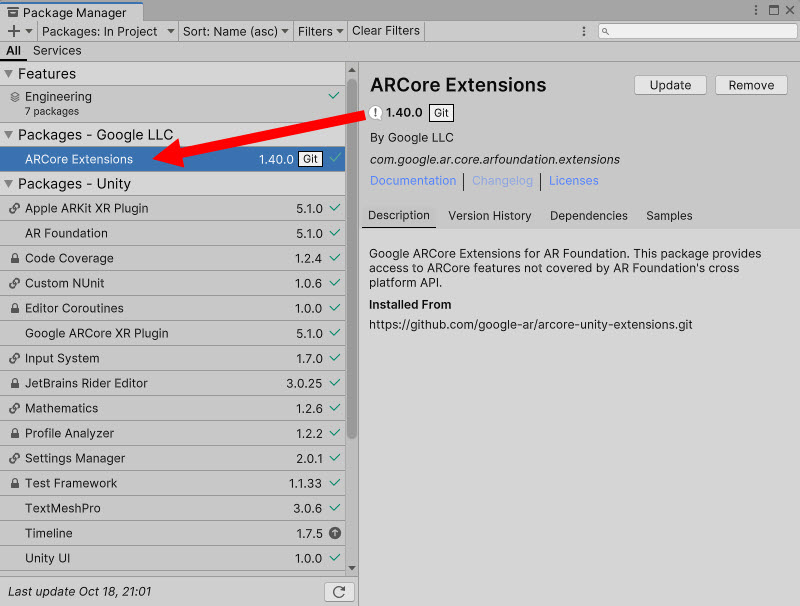
Task: Click the Engineering layers icon
Action: [x=15, y=97]
